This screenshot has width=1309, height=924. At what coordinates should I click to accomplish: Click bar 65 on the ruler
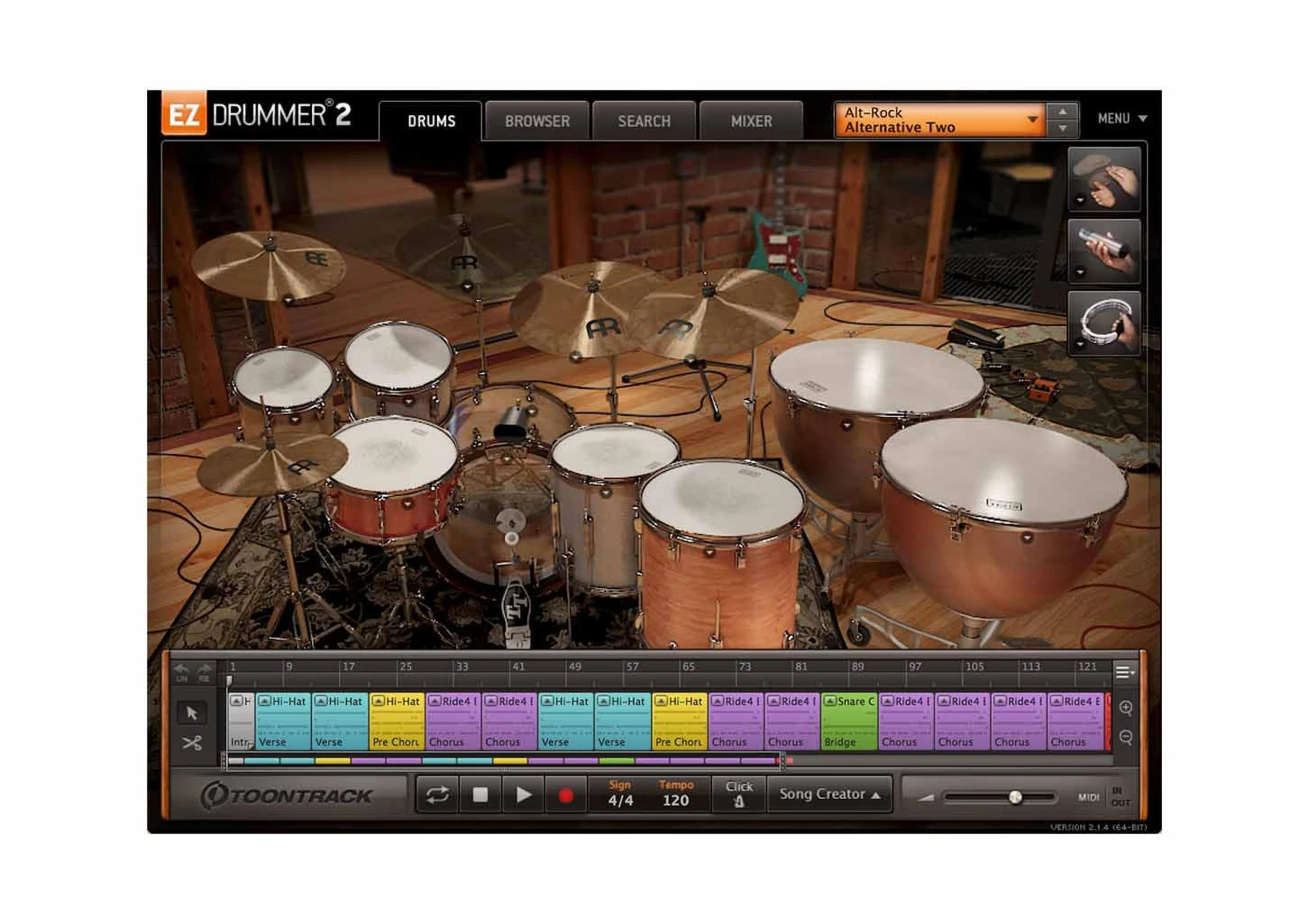coord(688,667)
